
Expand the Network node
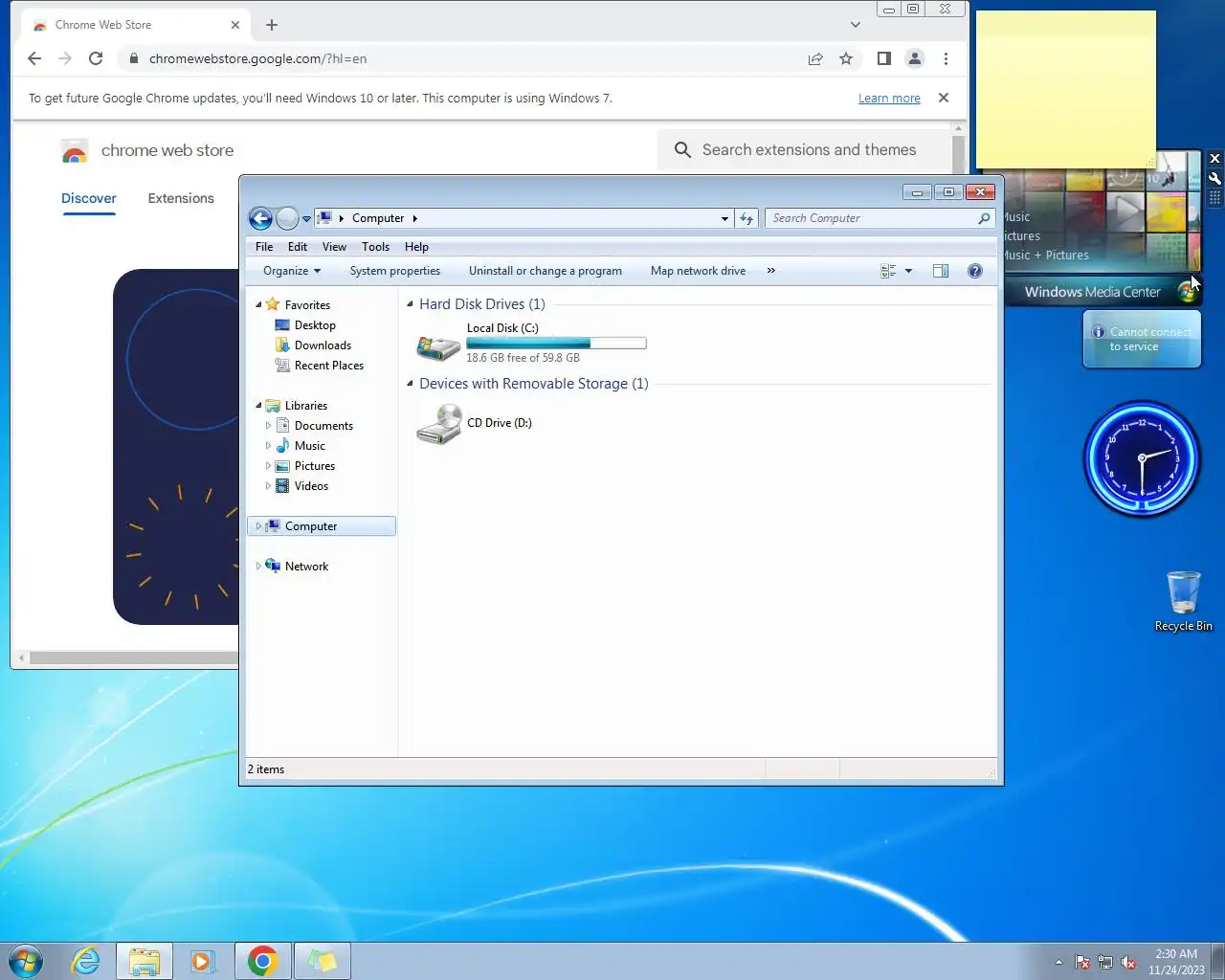pyautogui.click(x=258, y=567)
